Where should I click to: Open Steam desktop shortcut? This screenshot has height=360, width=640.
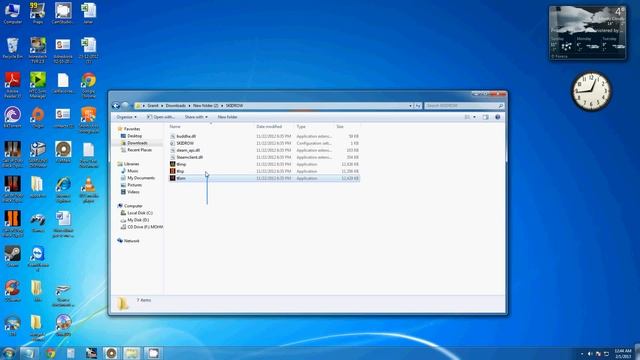(x=12, y=256)
